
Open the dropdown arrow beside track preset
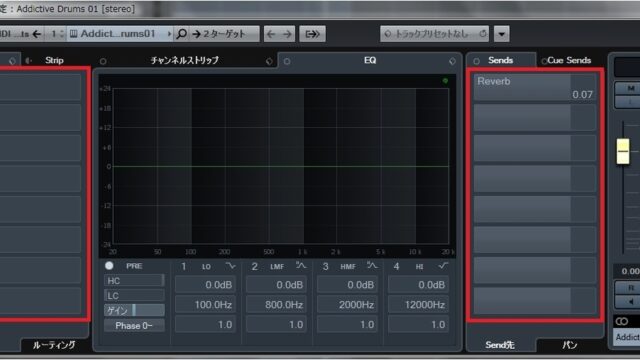502,34
